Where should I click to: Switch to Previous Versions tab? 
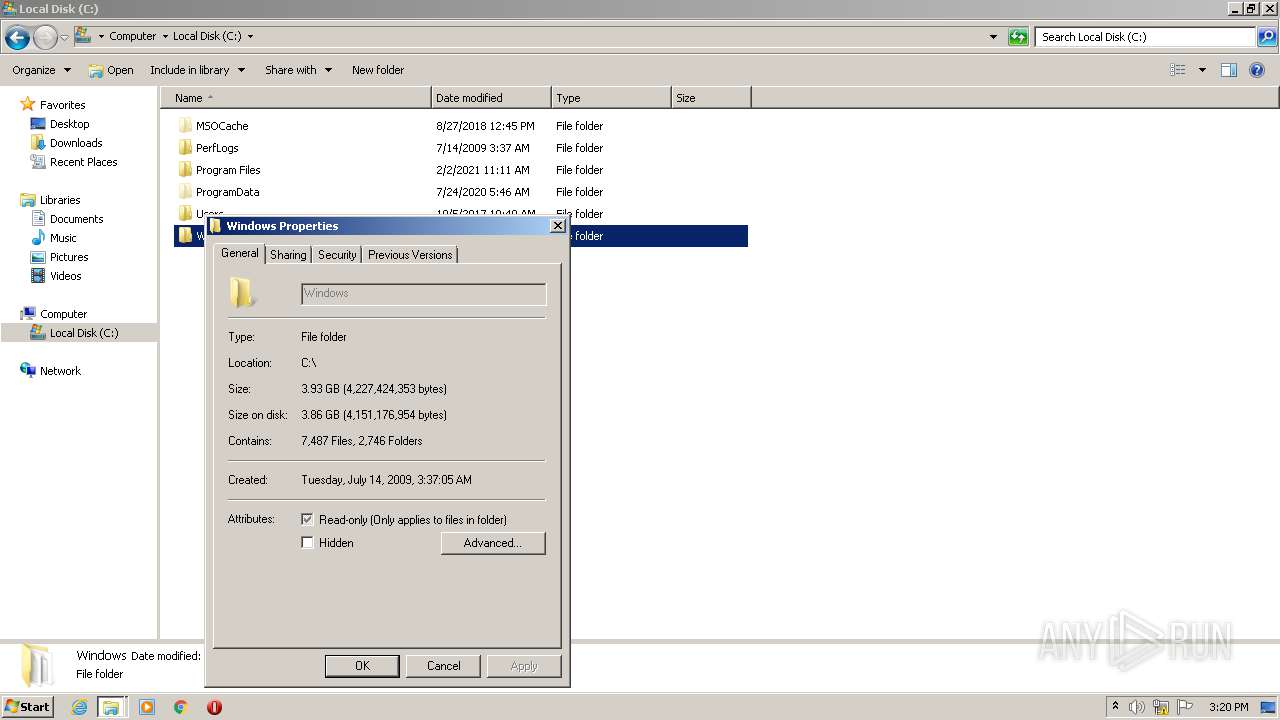pyautogui.click(x=410, y=255)
